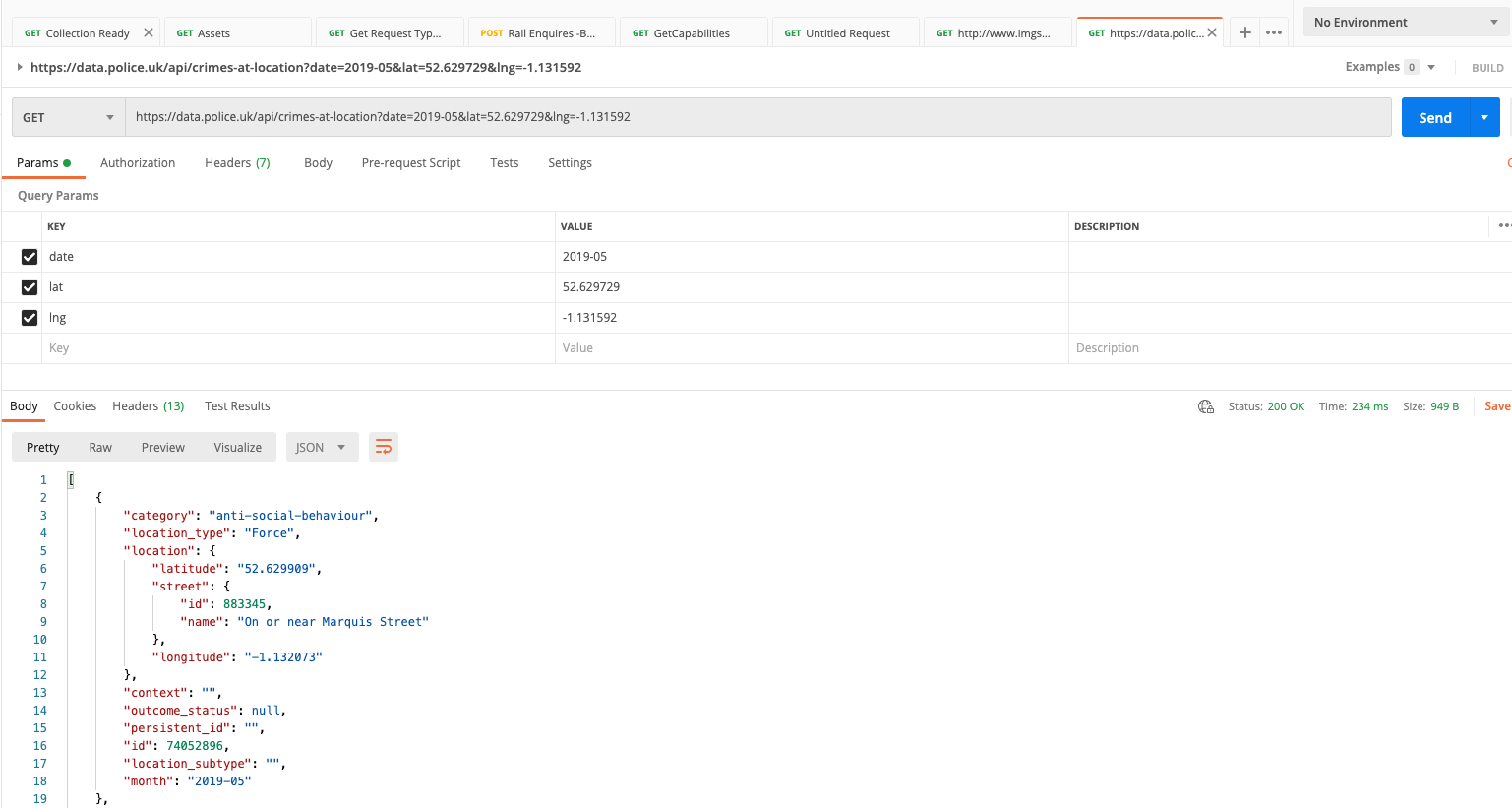Image resolution: width=1512 pixels, height=808 pixels.
Task: Select the Params tab
Action: click(43, 163)
